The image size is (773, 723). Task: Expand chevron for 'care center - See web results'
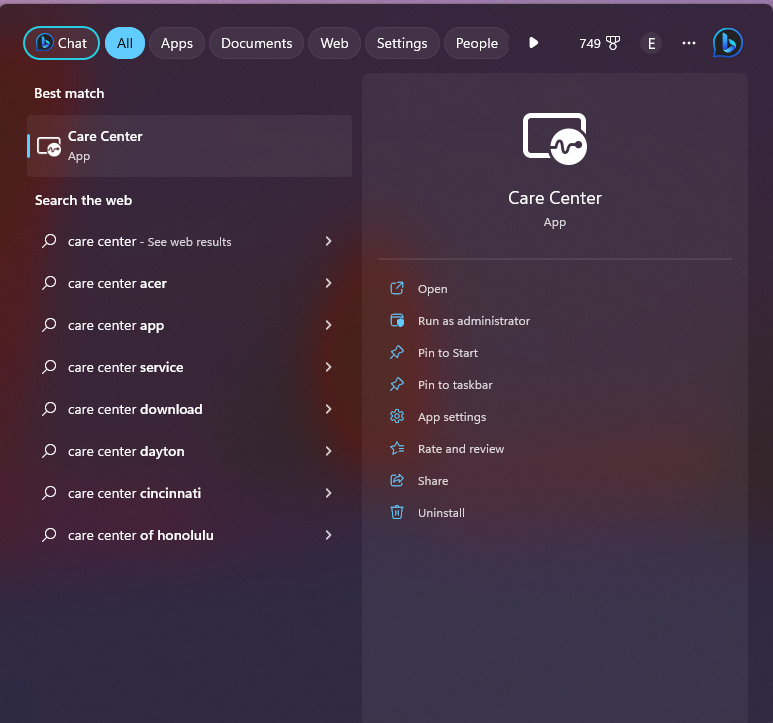pos(328,241)
